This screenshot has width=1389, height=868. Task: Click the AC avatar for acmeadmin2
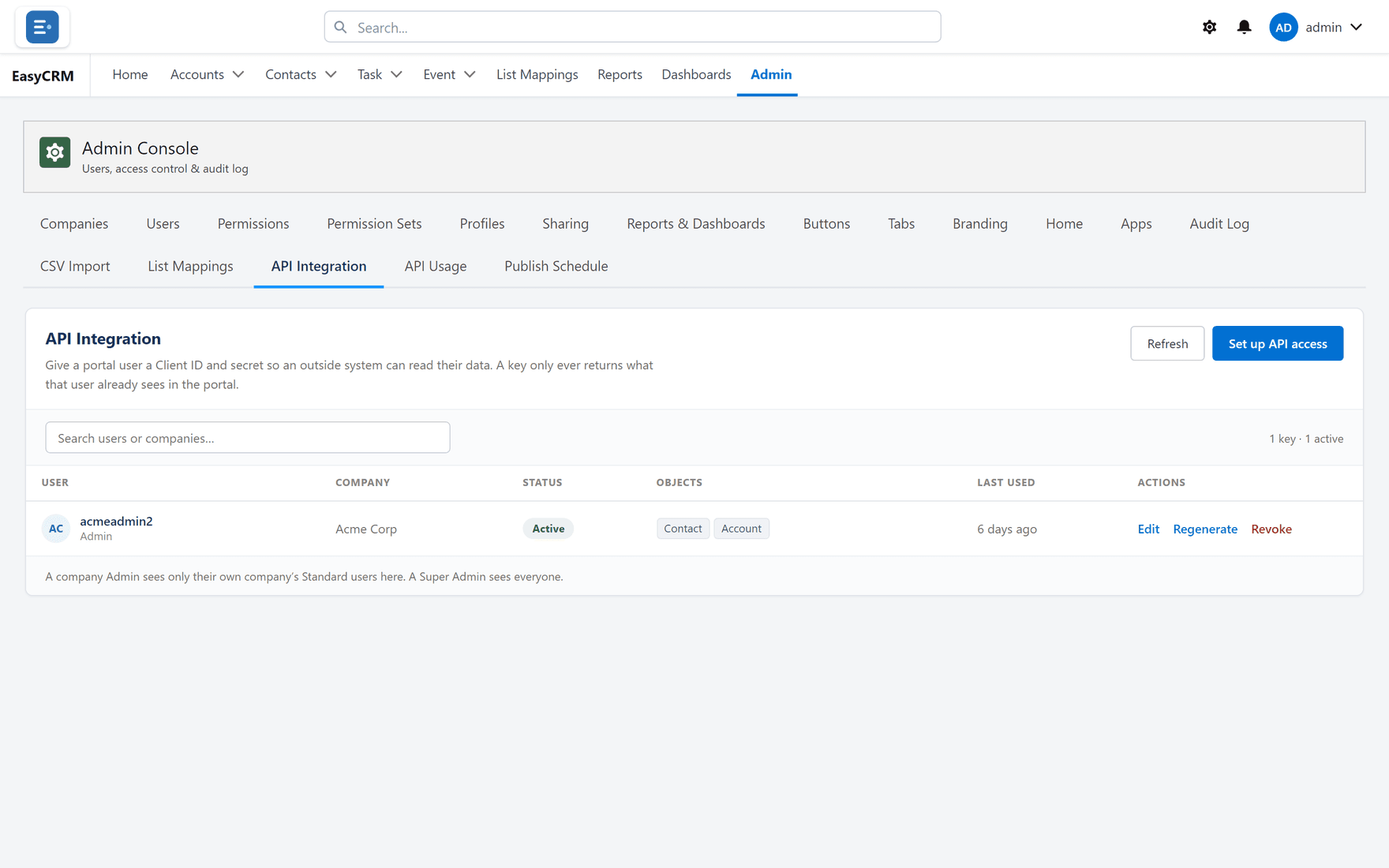(56, 529)
